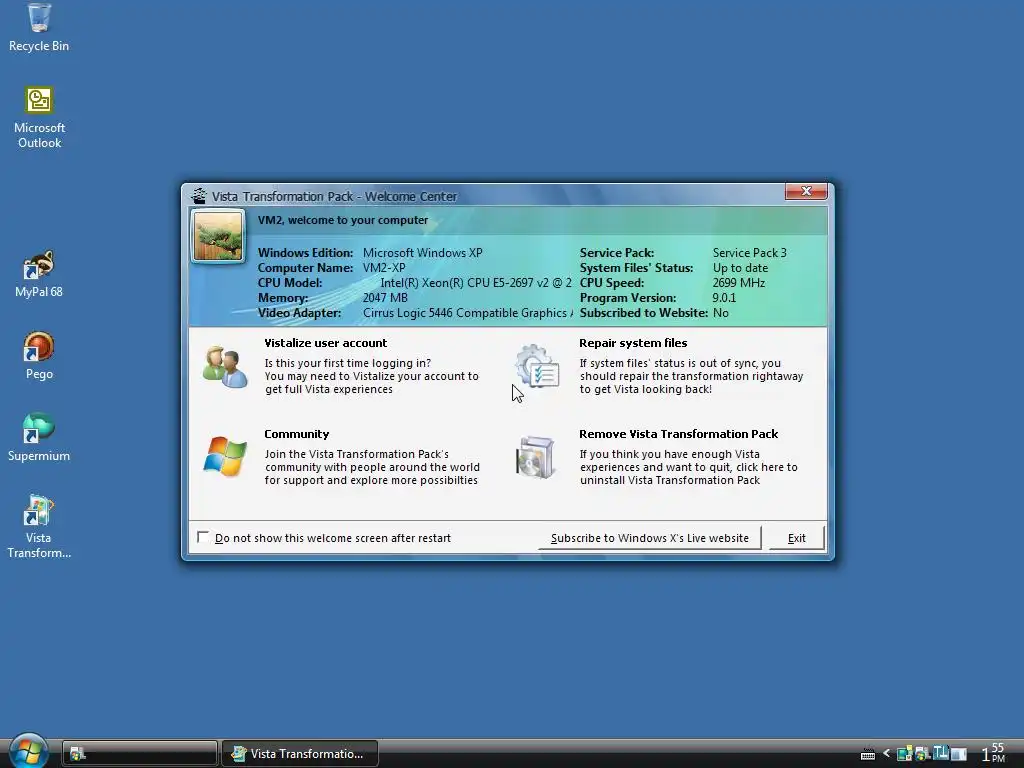Select the Vista Transform... desktop shortcut
The width and height of the screenshot is (1024, 768).
tap(39, 527)
